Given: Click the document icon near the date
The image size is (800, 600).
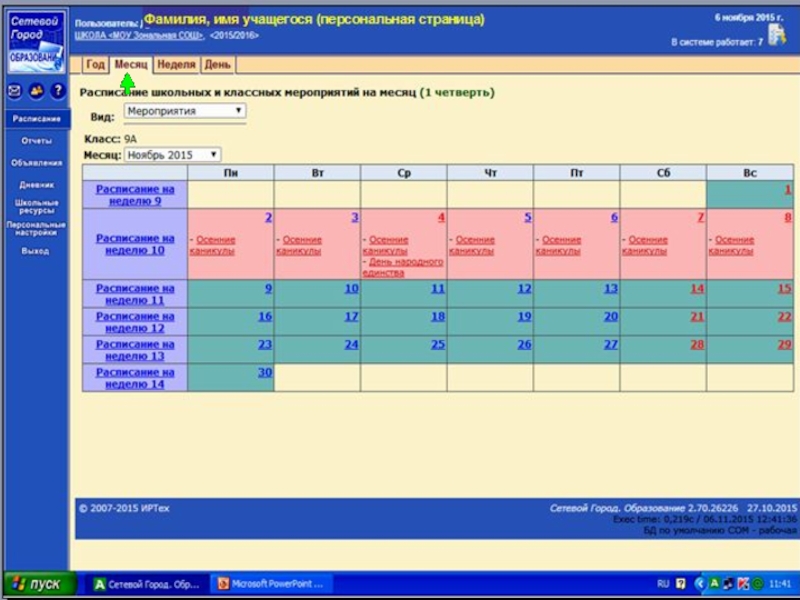Looking at the screenshot, I should pos(776,34).
